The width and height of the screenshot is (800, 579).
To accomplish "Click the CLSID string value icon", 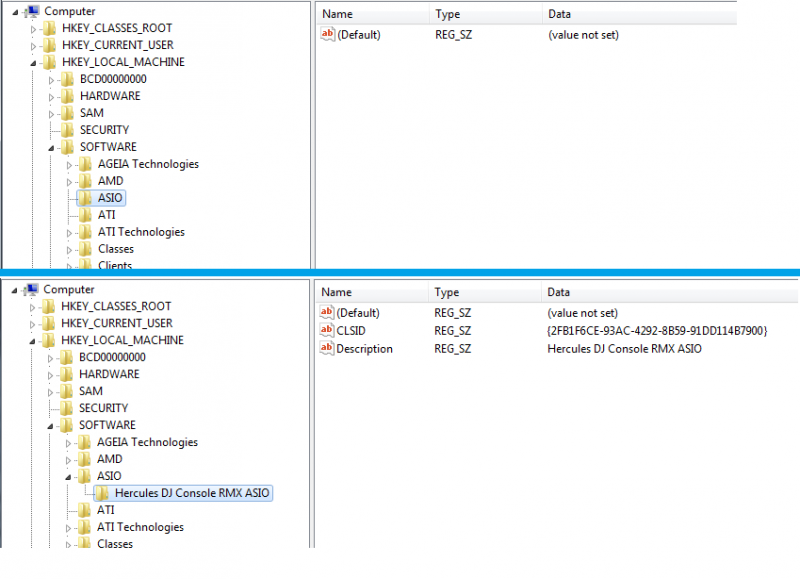I will click(327, 331).
